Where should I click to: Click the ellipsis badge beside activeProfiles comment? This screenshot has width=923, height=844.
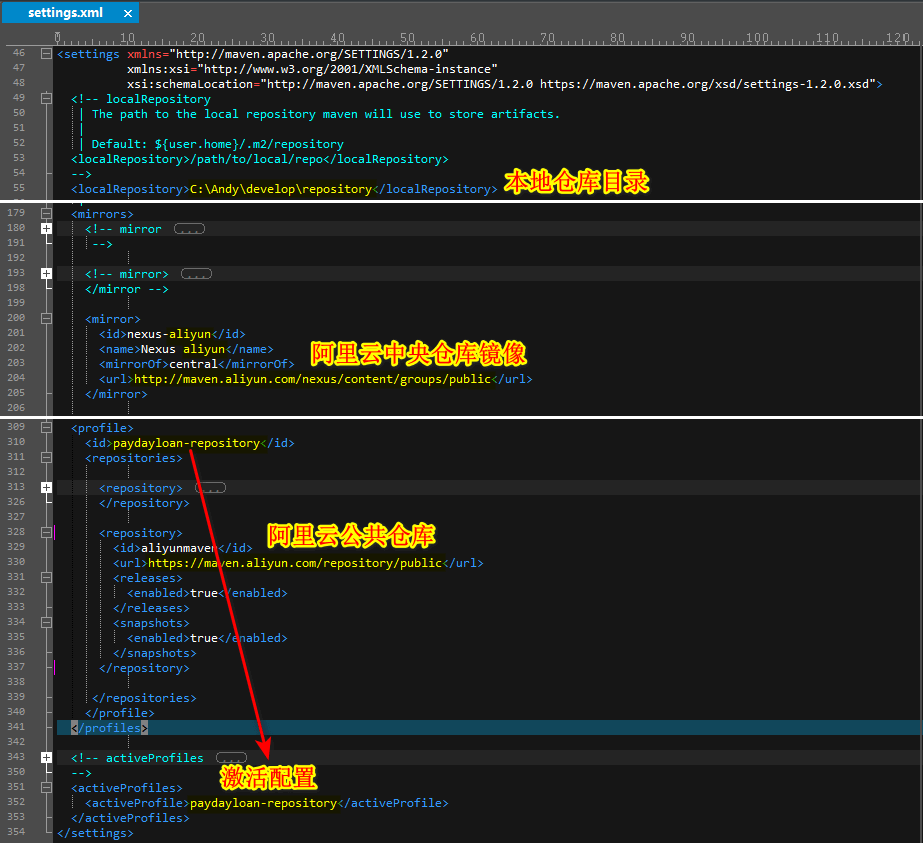(x=231, y=758)
